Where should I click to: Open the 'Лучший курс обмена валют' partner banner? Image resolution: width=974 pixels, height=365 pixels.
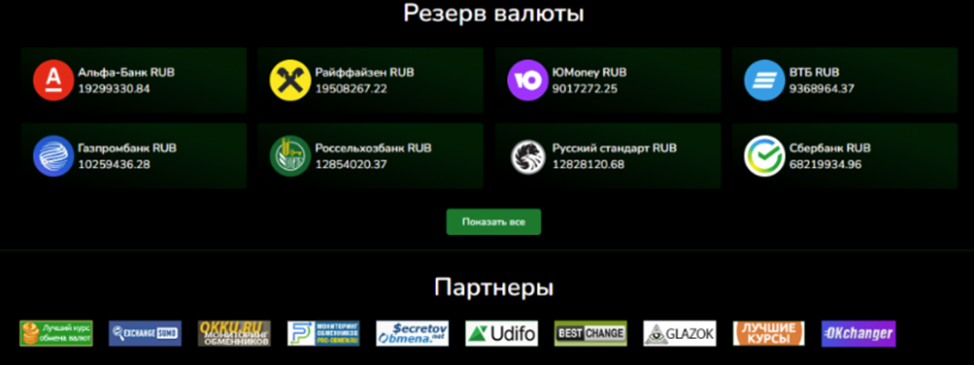coord(56,333)
